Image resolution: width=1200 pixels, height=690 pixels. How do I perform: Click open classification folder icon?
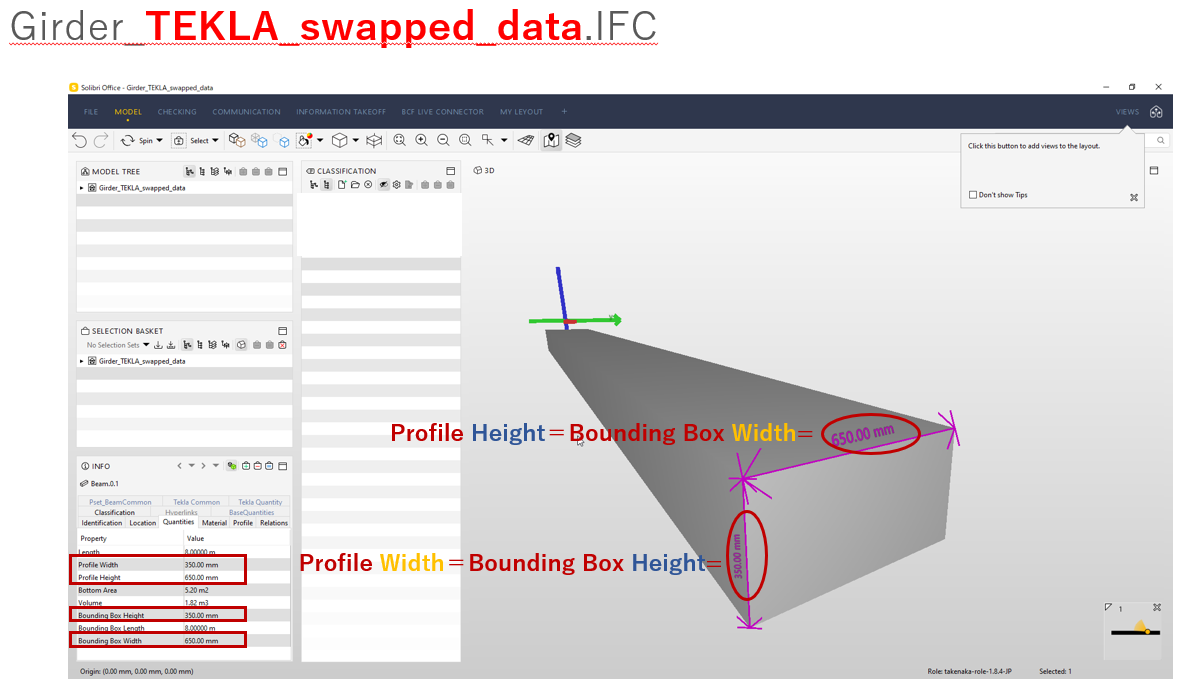355,185
